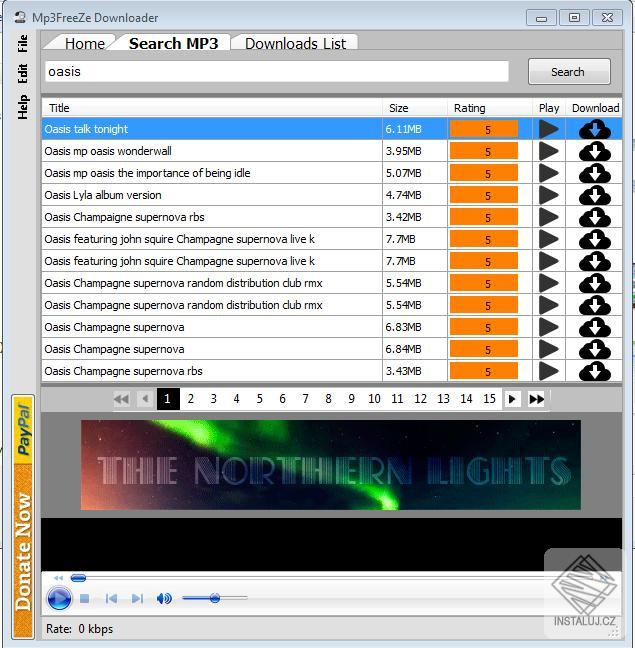The image size is (635, 648).
Task: Click The Northern Lights banner image
Action: point(331,465)
